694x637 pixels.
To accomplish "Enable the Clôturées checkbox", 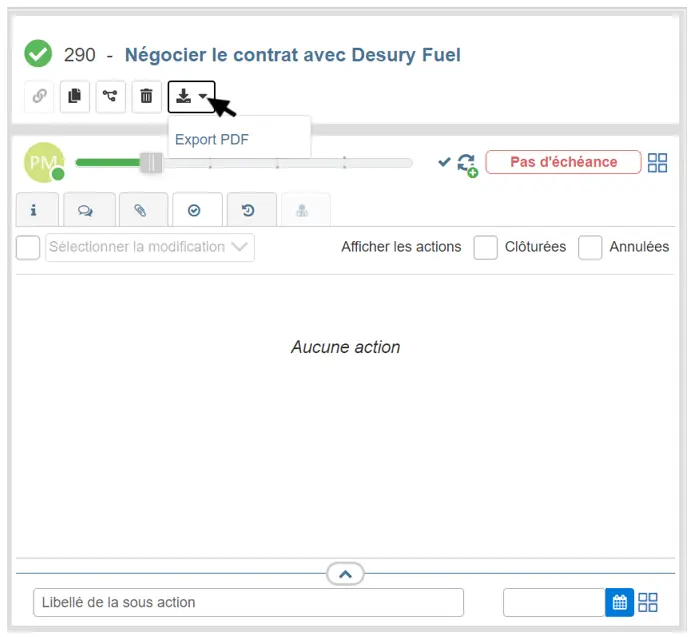I will click(486, 247).
